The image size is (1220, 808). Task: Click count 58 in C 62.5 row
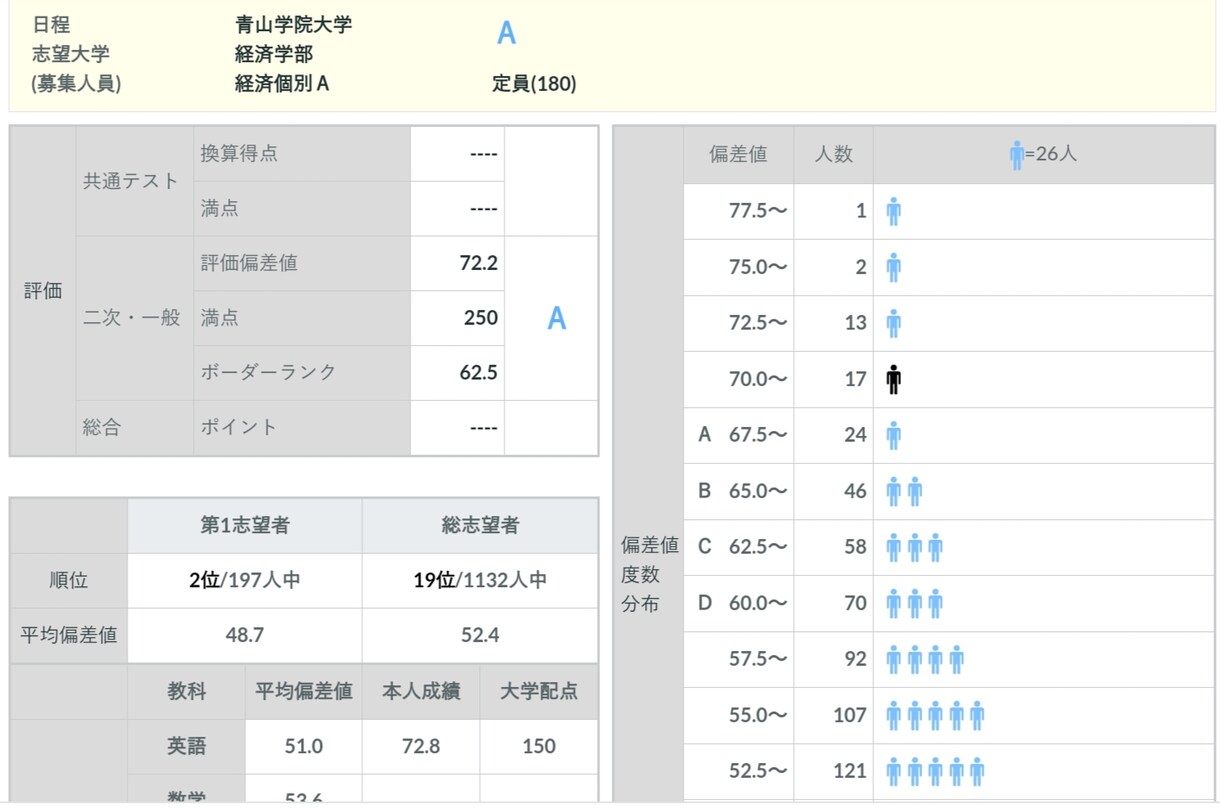click(x=855, y=548)
